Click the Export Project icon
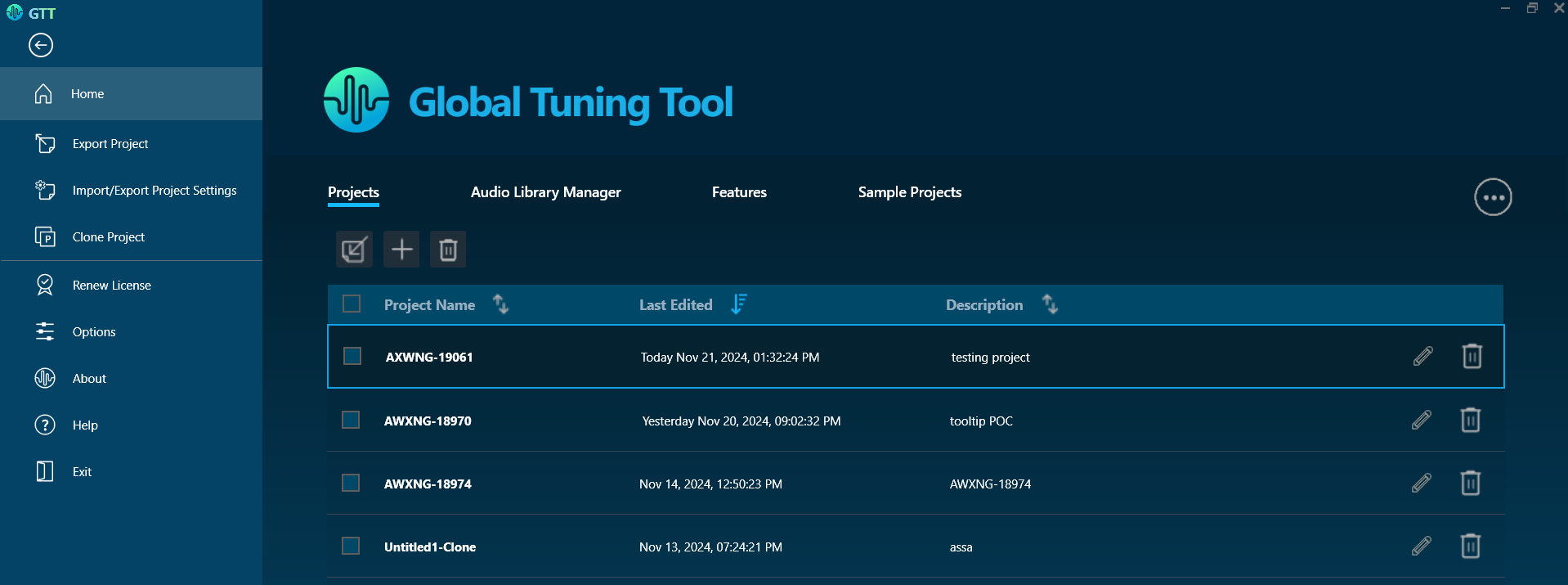Viewport: 1568px width, 585px height. [45, 144]
